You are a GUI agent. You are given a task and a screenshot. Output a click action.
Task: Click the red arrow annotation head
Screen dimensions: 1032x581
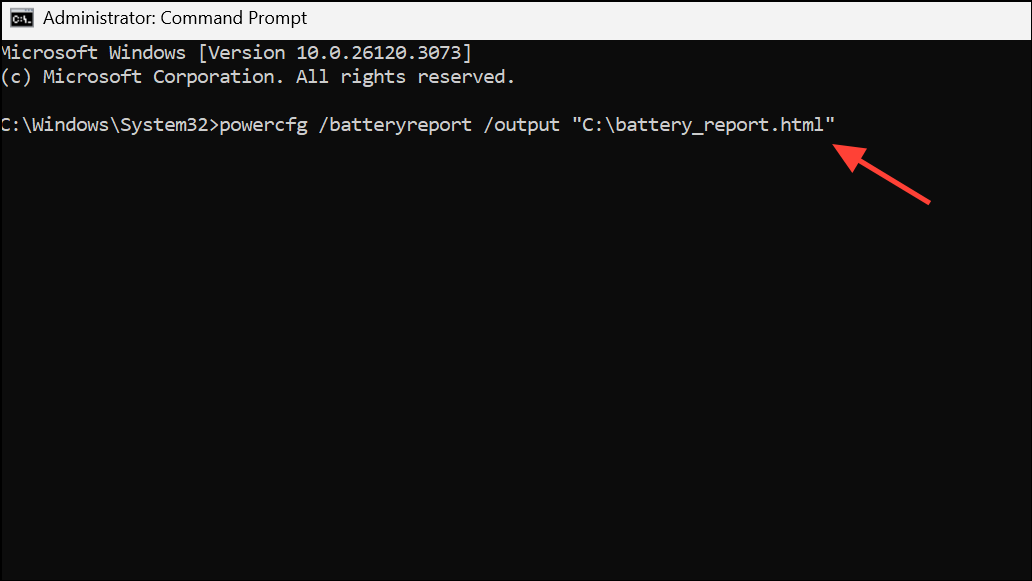(850, 157)
